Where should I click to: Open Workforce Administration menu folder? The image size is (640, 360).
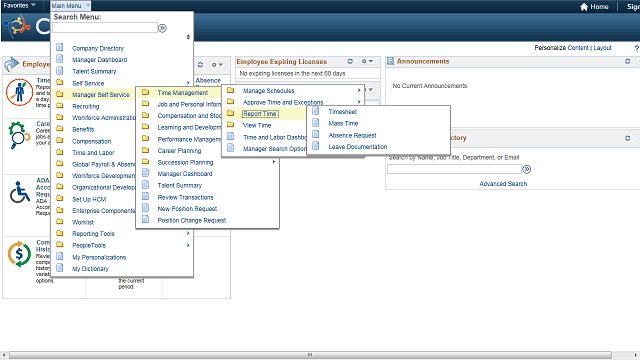click(104, 118)
